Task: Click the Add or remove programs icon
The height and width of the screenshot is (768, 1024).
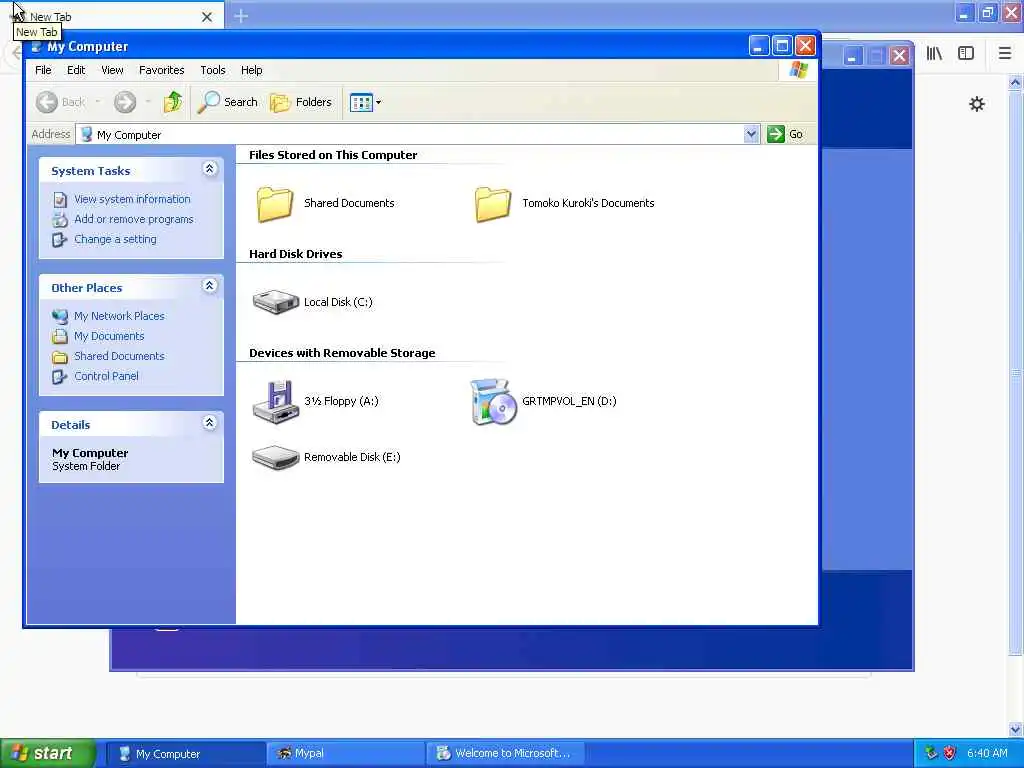Action: tap(60, 220)
